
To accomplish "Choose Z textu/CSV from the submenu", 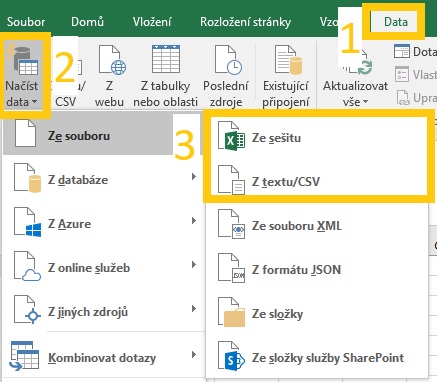I will coord(318,182).
